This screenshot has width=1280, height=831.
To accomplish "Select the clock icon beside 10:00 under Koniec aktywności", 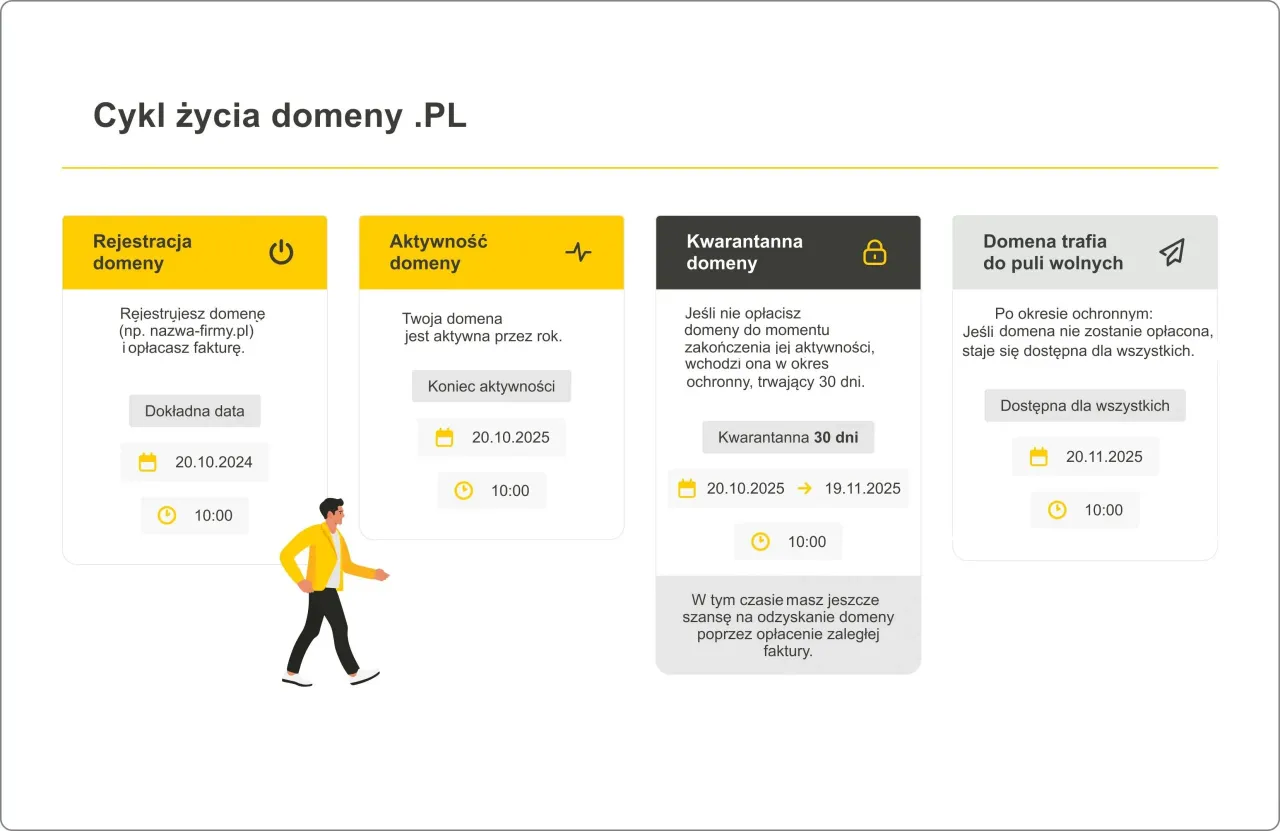I will [464, 490].
